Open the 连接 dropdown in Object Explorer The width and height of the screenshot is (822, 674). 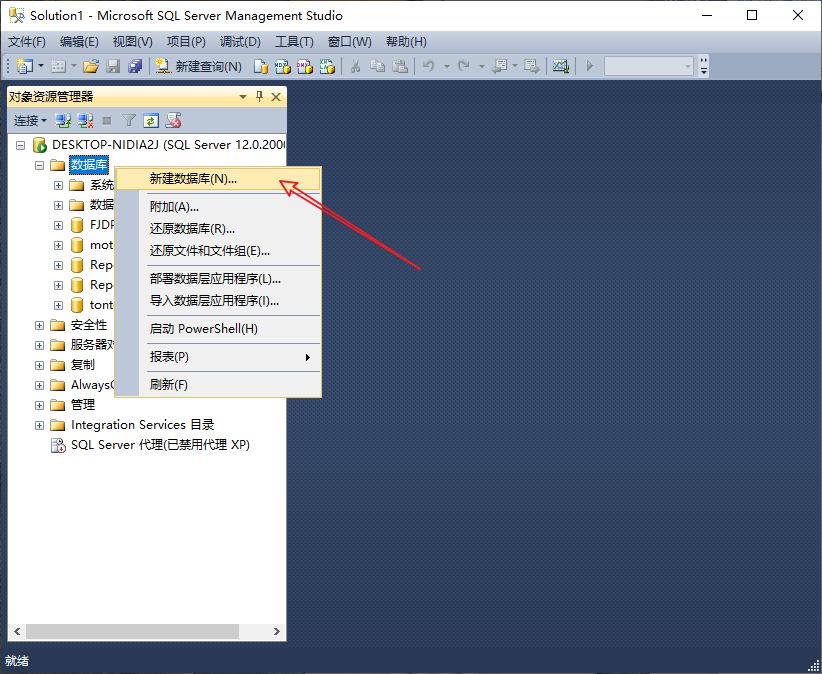click(30, 121)
